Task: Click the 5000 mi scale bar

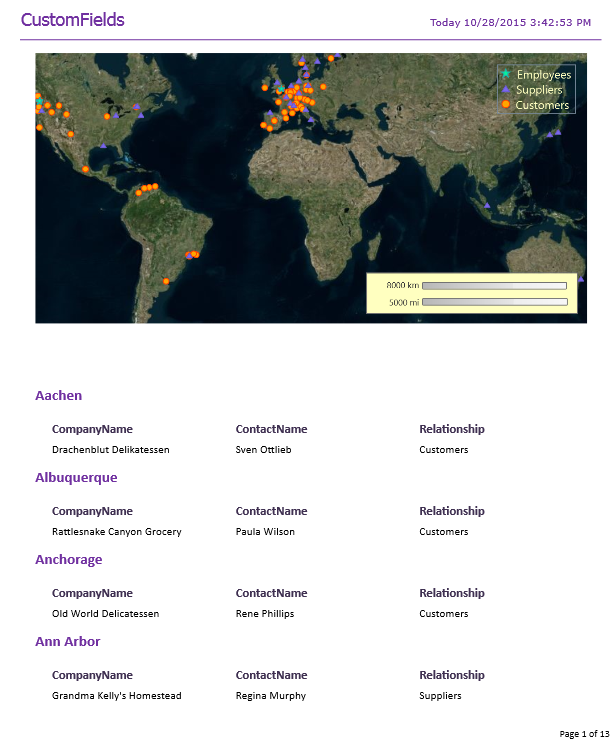Action: 494,301
